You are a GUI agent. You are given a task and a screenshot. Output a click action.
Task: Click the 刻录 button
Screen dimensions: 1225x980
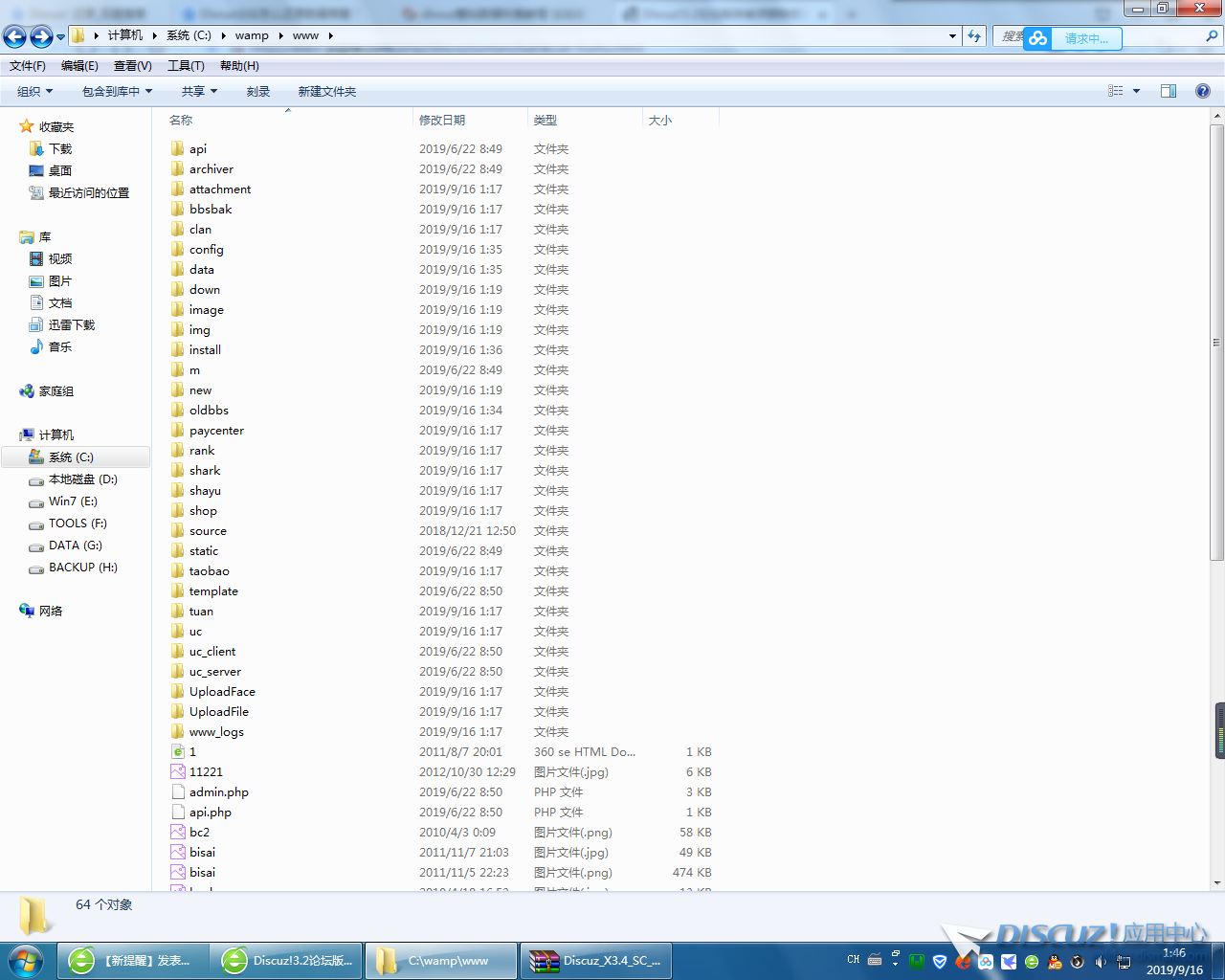click(257, 91)
